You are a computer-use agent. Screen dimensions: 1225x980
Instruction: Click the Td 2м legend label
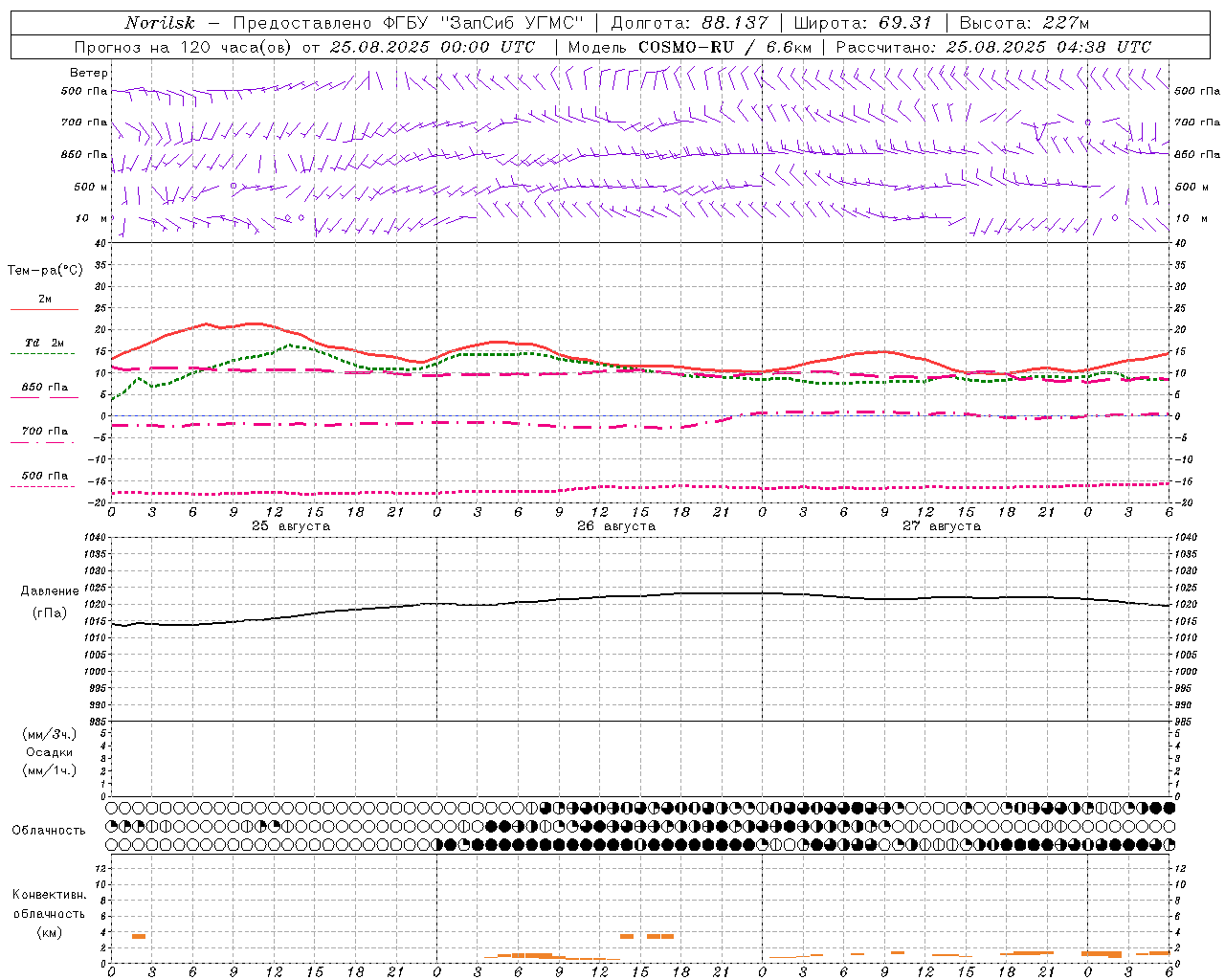point(44,343)
